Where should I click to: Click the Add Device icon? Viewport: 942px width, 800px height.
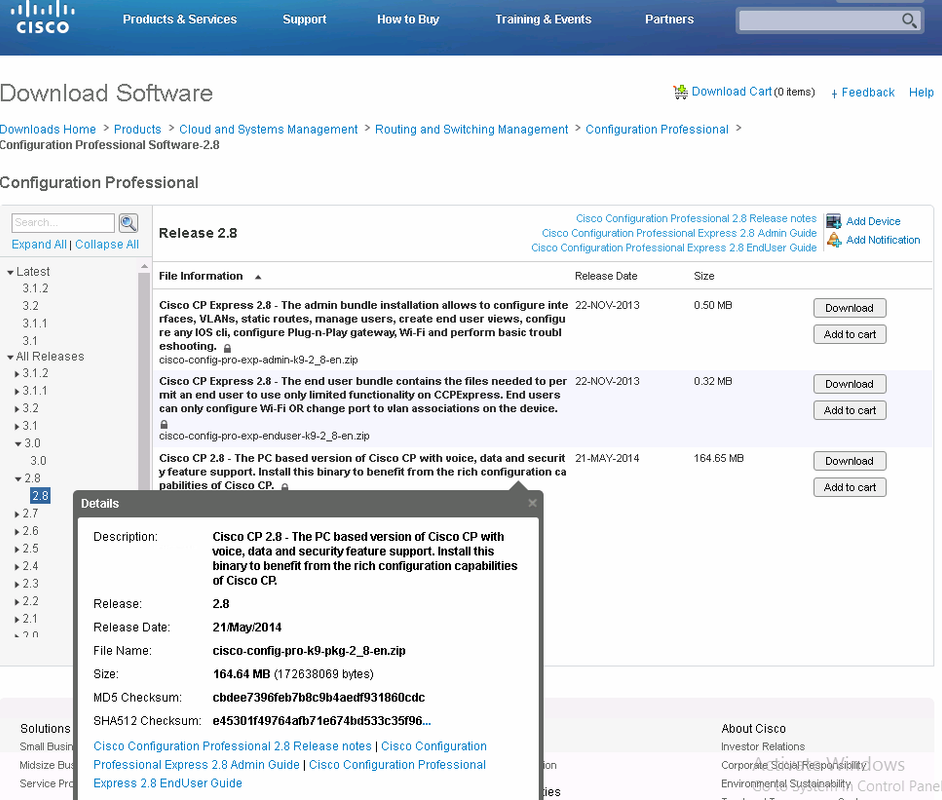tap(833, 221)
